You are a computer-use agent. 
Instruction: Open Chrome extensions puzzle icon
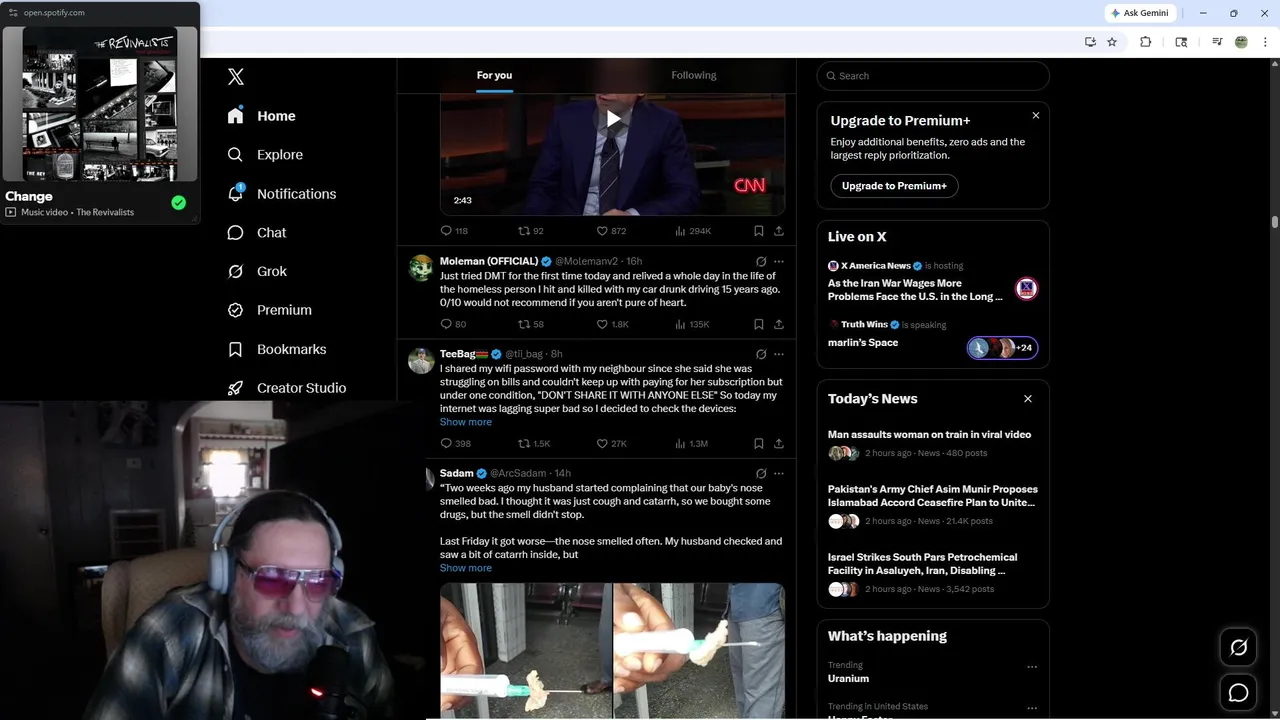1146,42
